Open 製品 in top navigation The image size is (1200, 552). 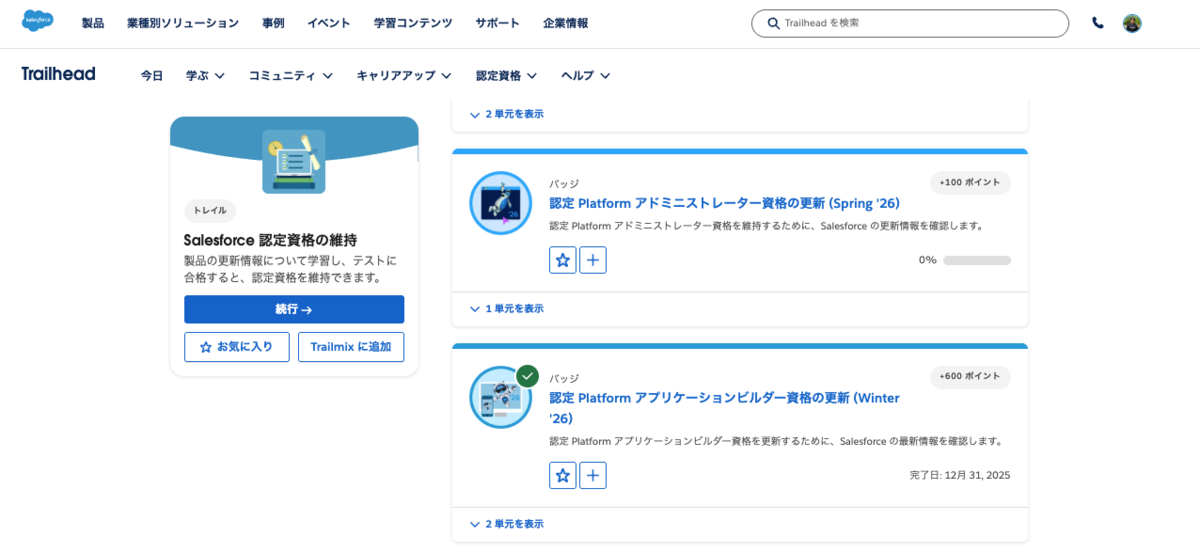pos(93,23)
